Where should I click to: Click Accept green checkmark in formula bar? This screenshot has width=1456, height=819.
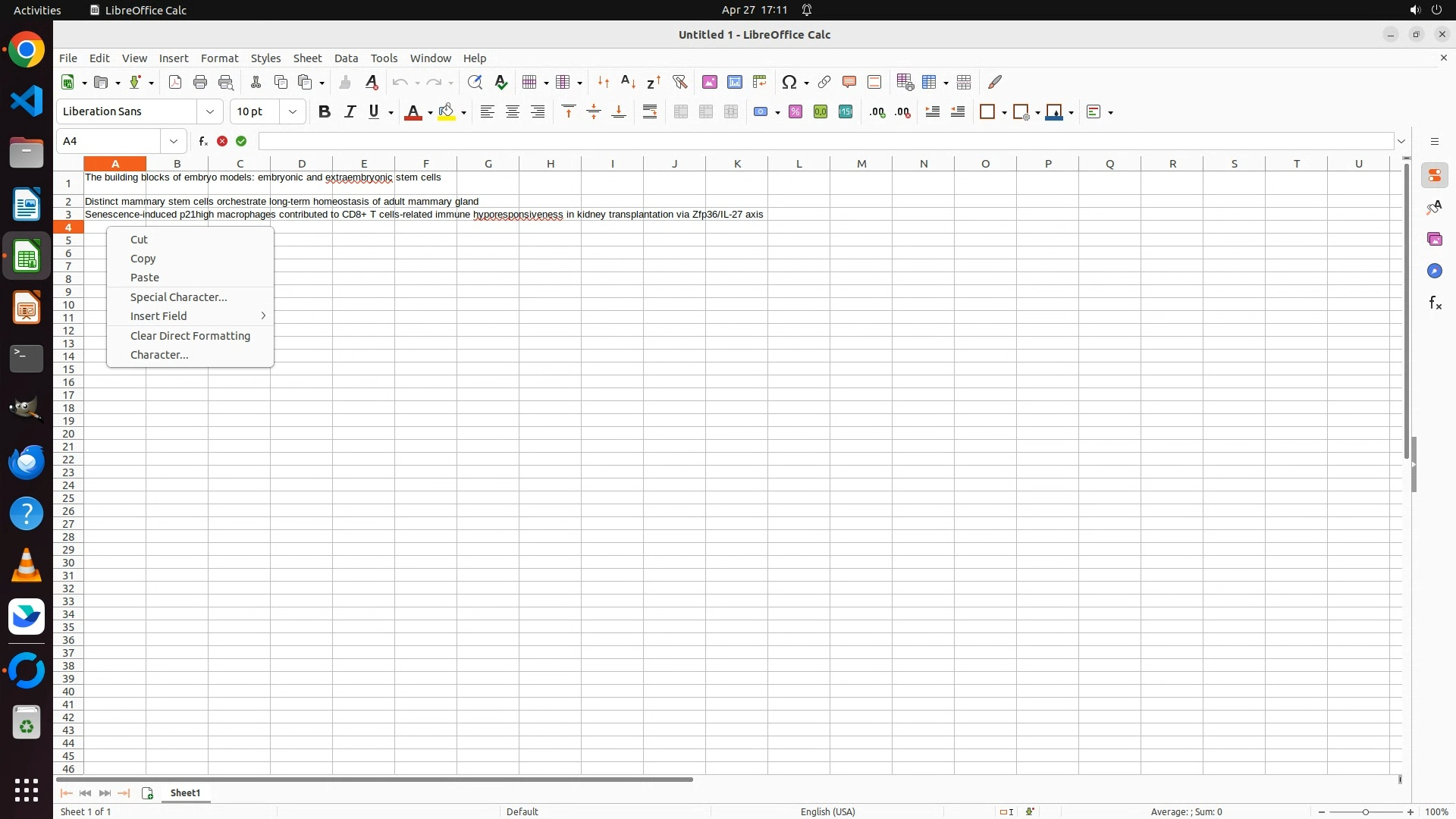coord(241,141)
